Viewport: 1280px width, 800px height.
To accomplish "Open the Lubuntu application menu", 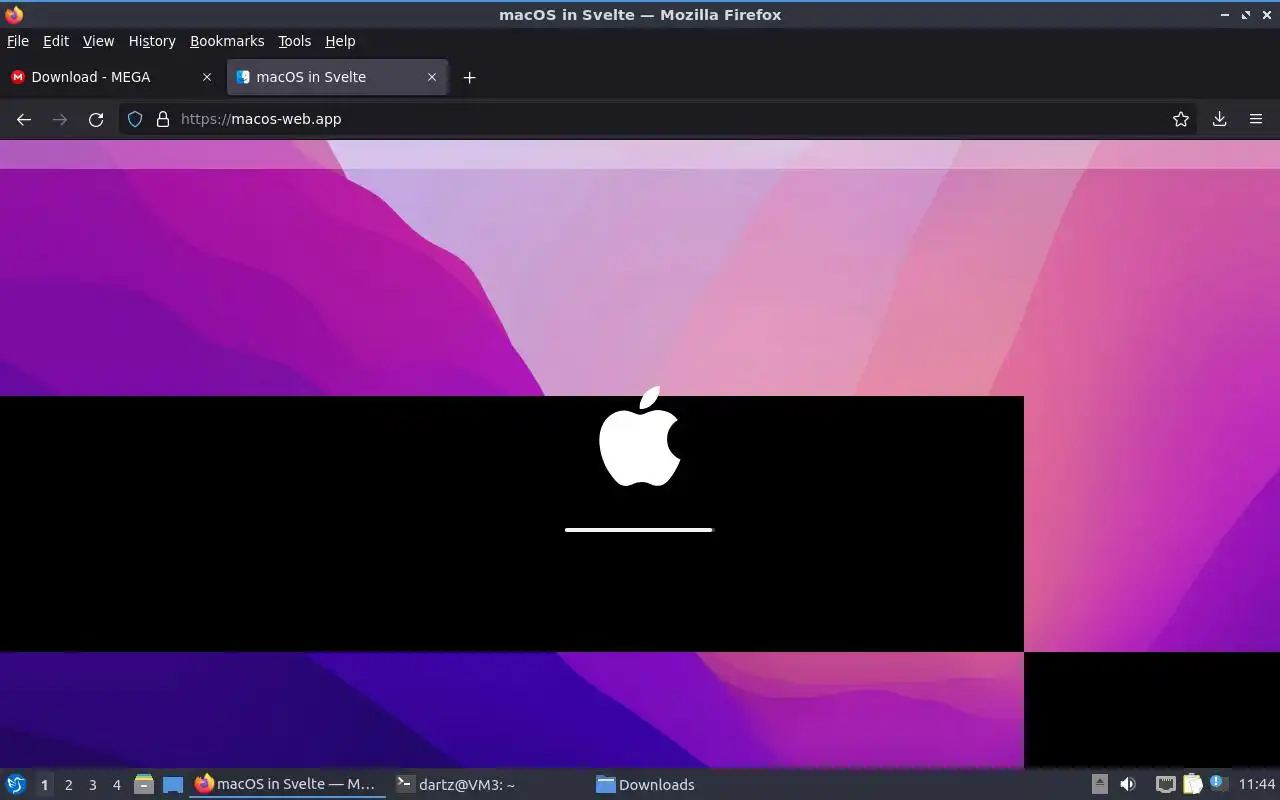I will [x=16, y=784].
